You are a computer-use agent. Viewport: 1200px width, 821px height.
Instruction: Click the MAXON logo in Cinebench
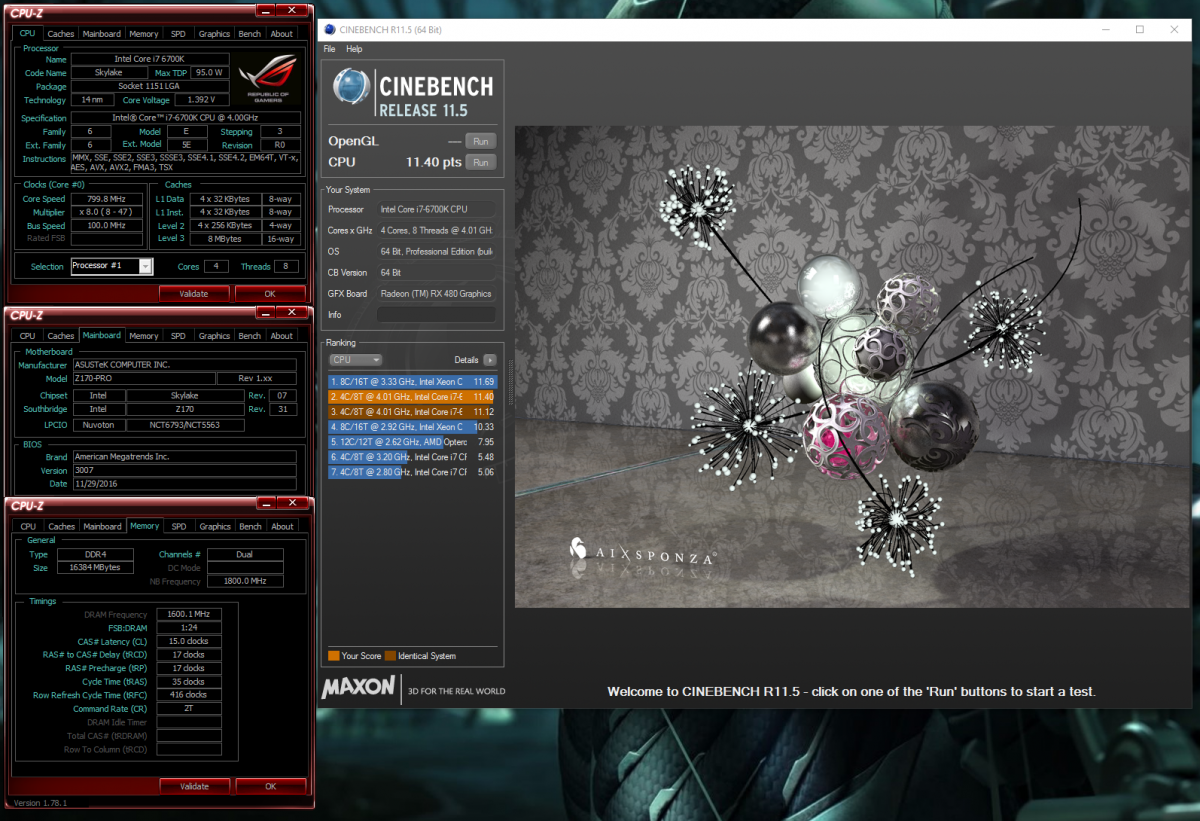[x=359, y=688]
